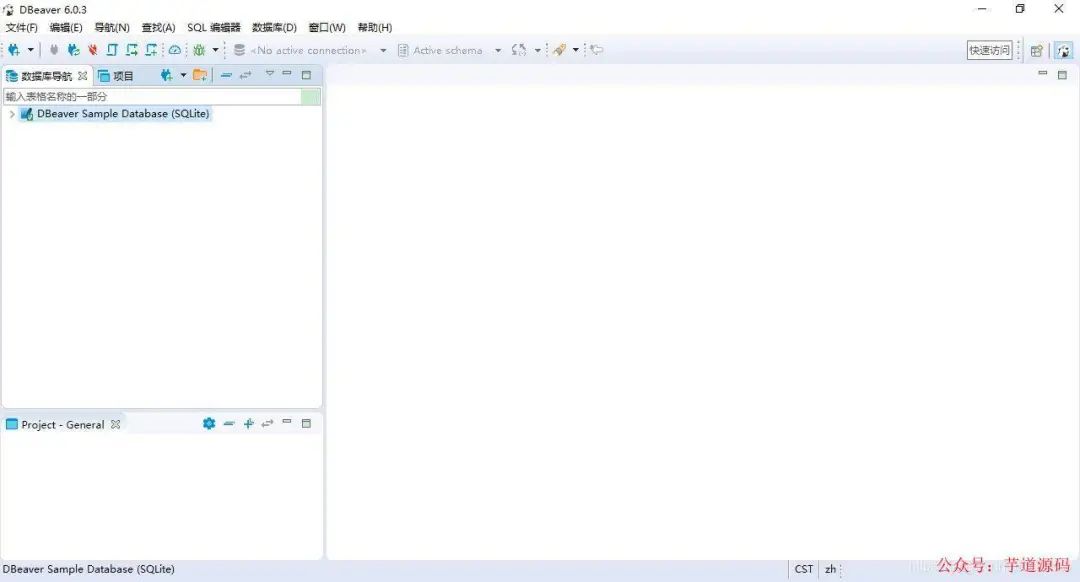This screenshot has width=1080, height=582.
Task: Click the dashboard gauge icon in toolbar
Action: pos(175,50)
